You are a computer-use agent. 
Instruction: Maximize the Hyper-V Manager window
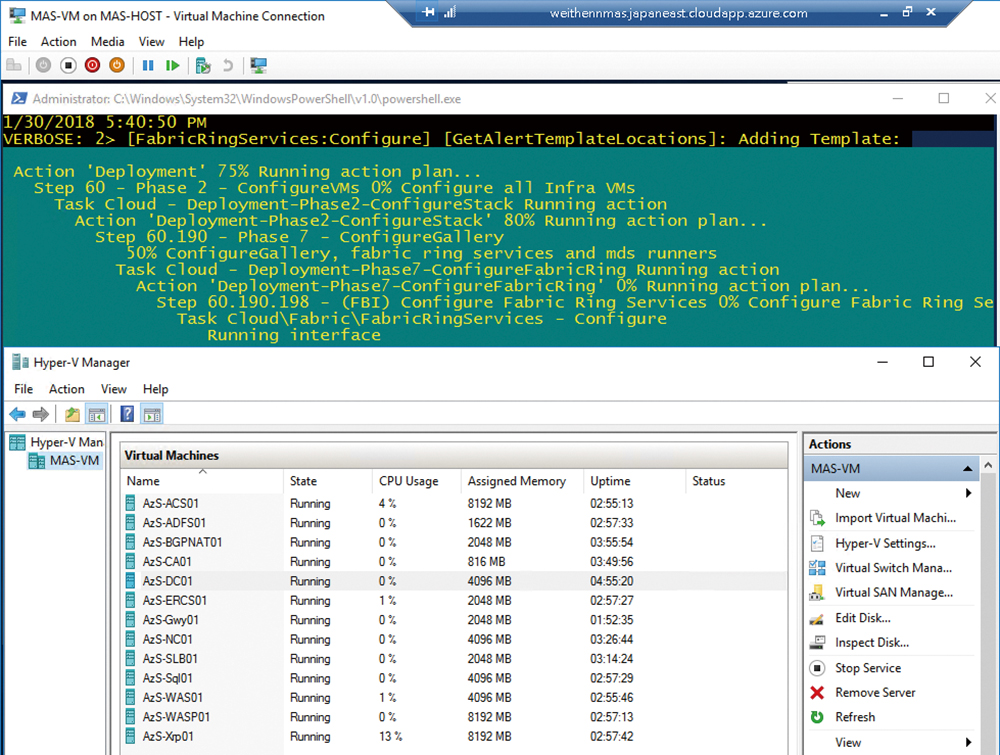[929, 362]
